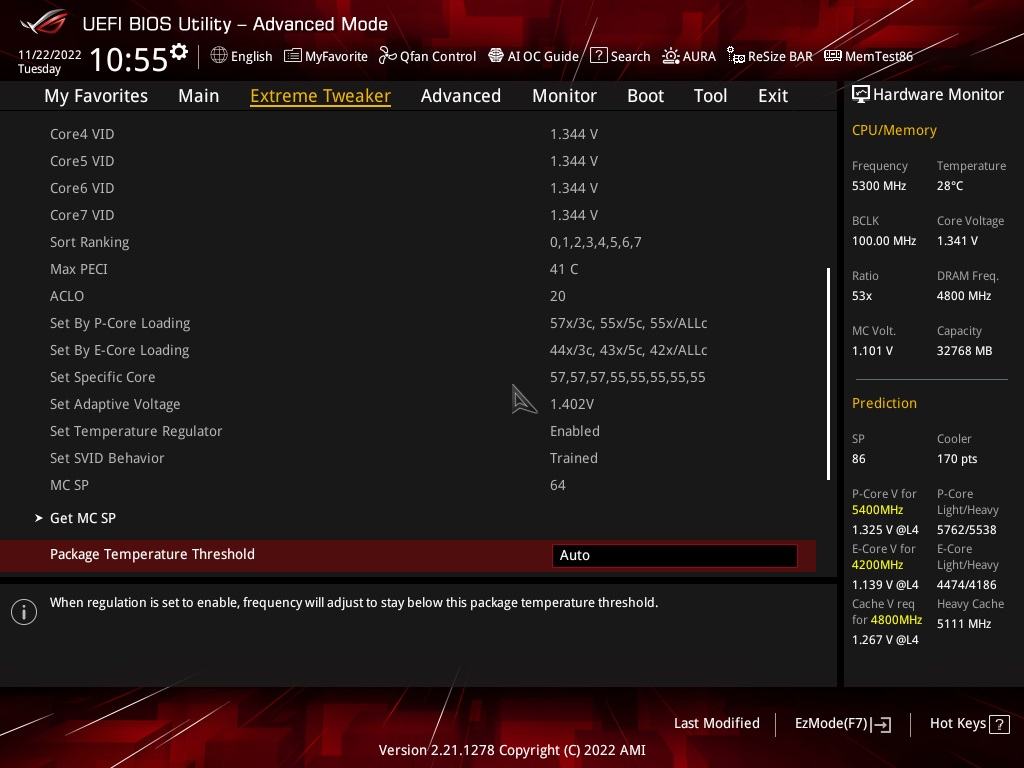Click the Sort Ranking row
Viewport: 1024px width, 768px height.
408,242
